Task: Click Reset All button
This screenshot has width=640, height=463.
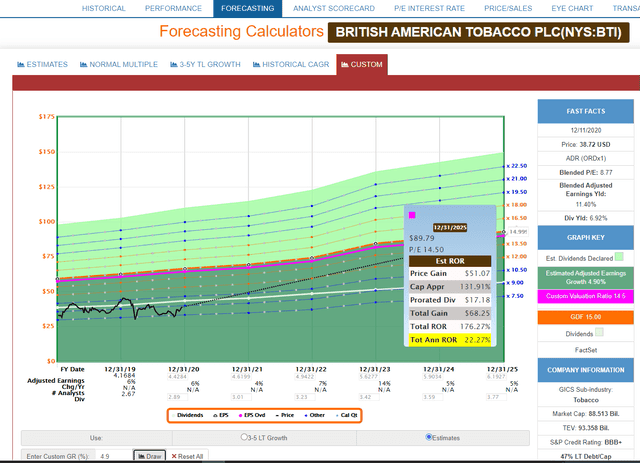Action: click(x=187, y=456)
